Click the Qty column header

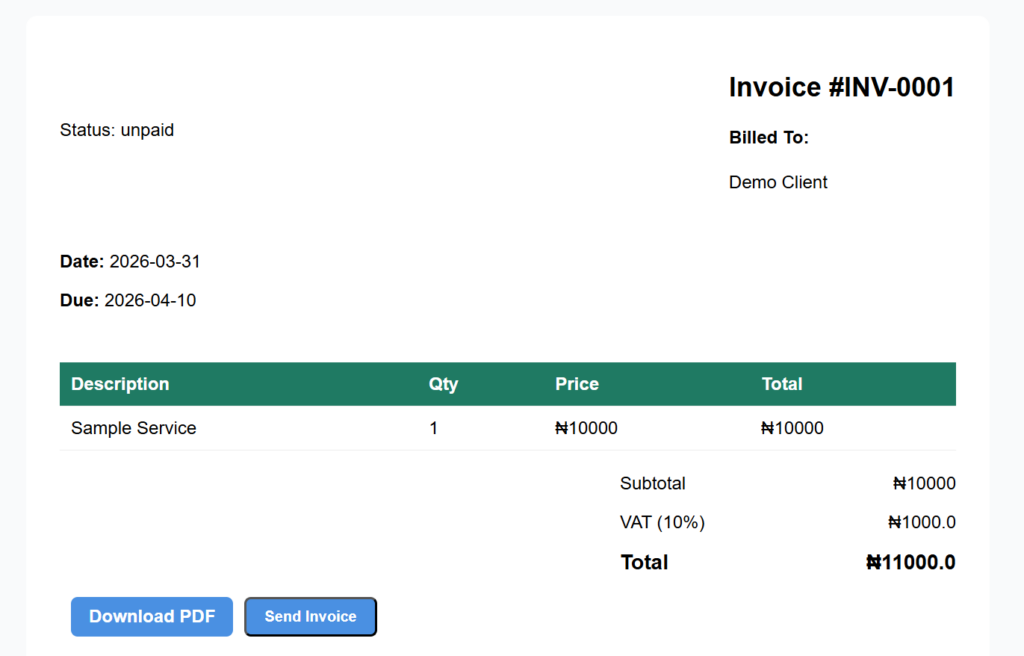point(443,384)
